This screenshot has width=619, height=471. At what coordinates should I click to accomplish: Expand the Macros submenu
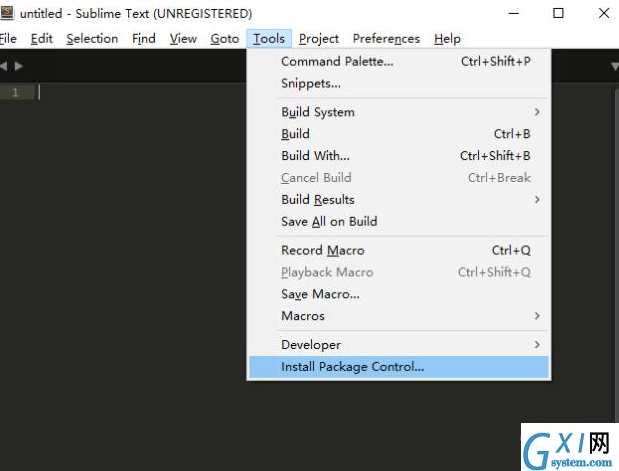click(399, 316)
